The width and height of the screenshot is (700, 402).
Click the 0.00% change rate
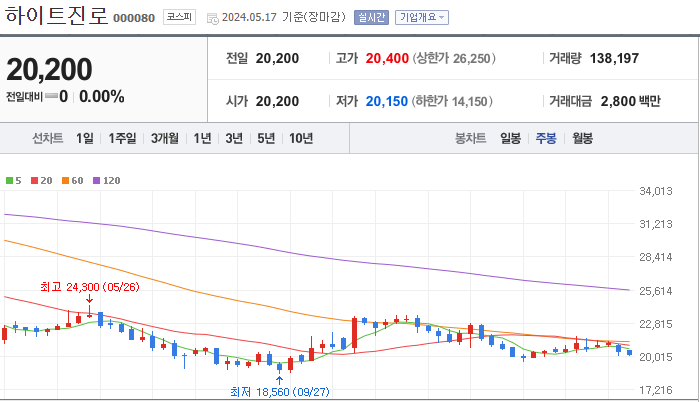click(x=102, y=96)
